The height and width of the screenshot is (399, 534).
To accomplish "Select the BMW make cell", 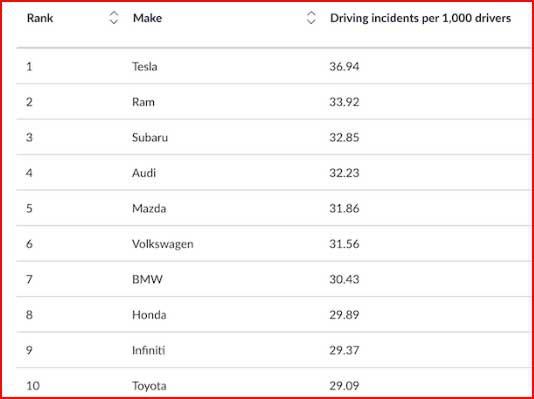I will (147, 280).
